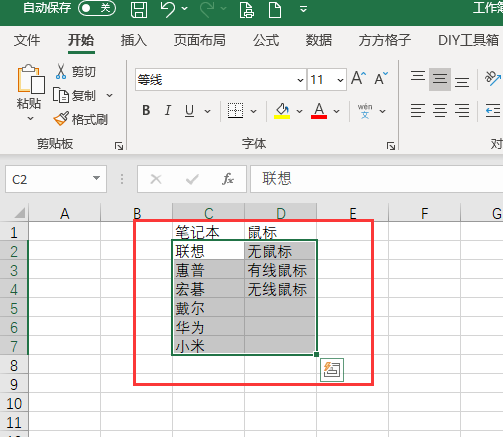The height and width of the screenshot is (437, 503).
Task: Select column A header
Action: 65,213
